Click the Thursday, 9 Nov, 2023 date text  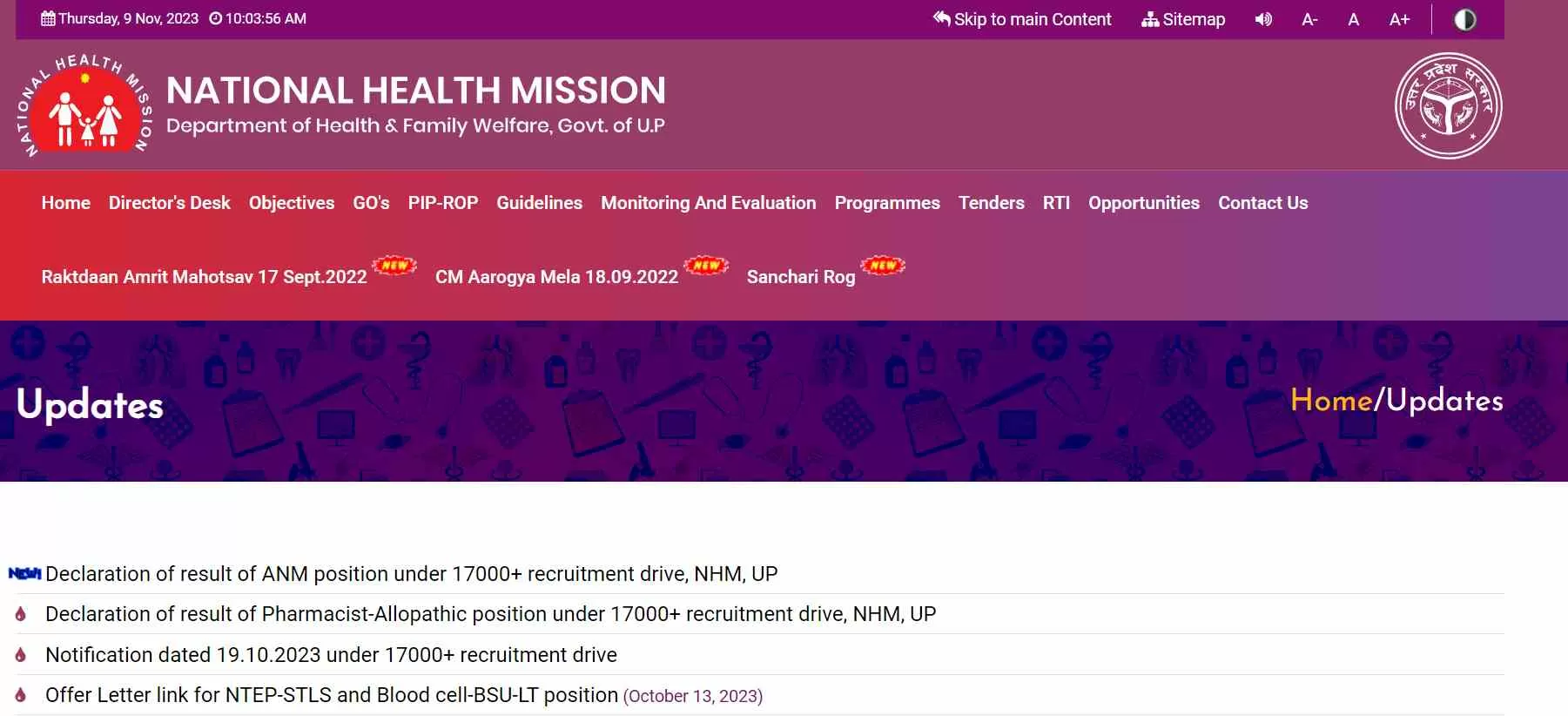pyautogui.click(x=128, y=18)
